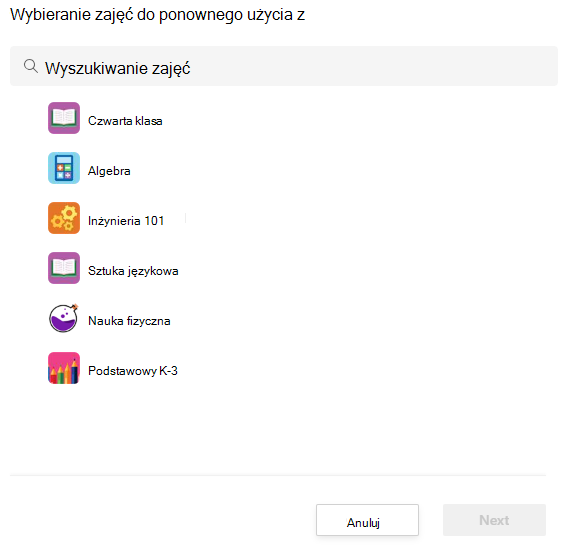
Task: Choose the Inżynieria 101 gears icon
Action: pyautogui.click(x=64, y=218)
